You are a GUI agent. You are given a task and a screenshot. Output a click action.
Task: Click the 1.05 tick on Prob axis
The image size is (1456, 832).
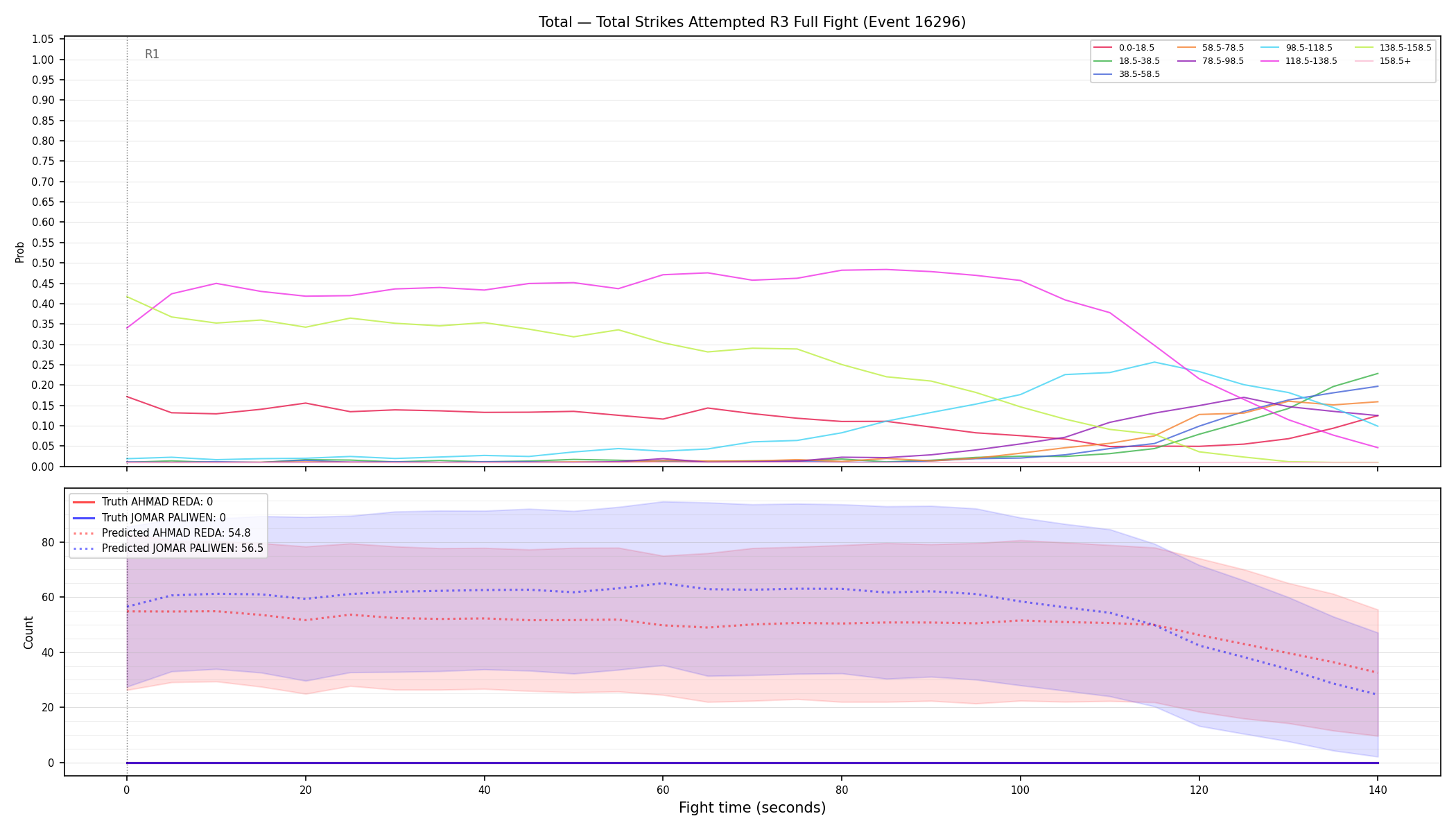(43, 40)
